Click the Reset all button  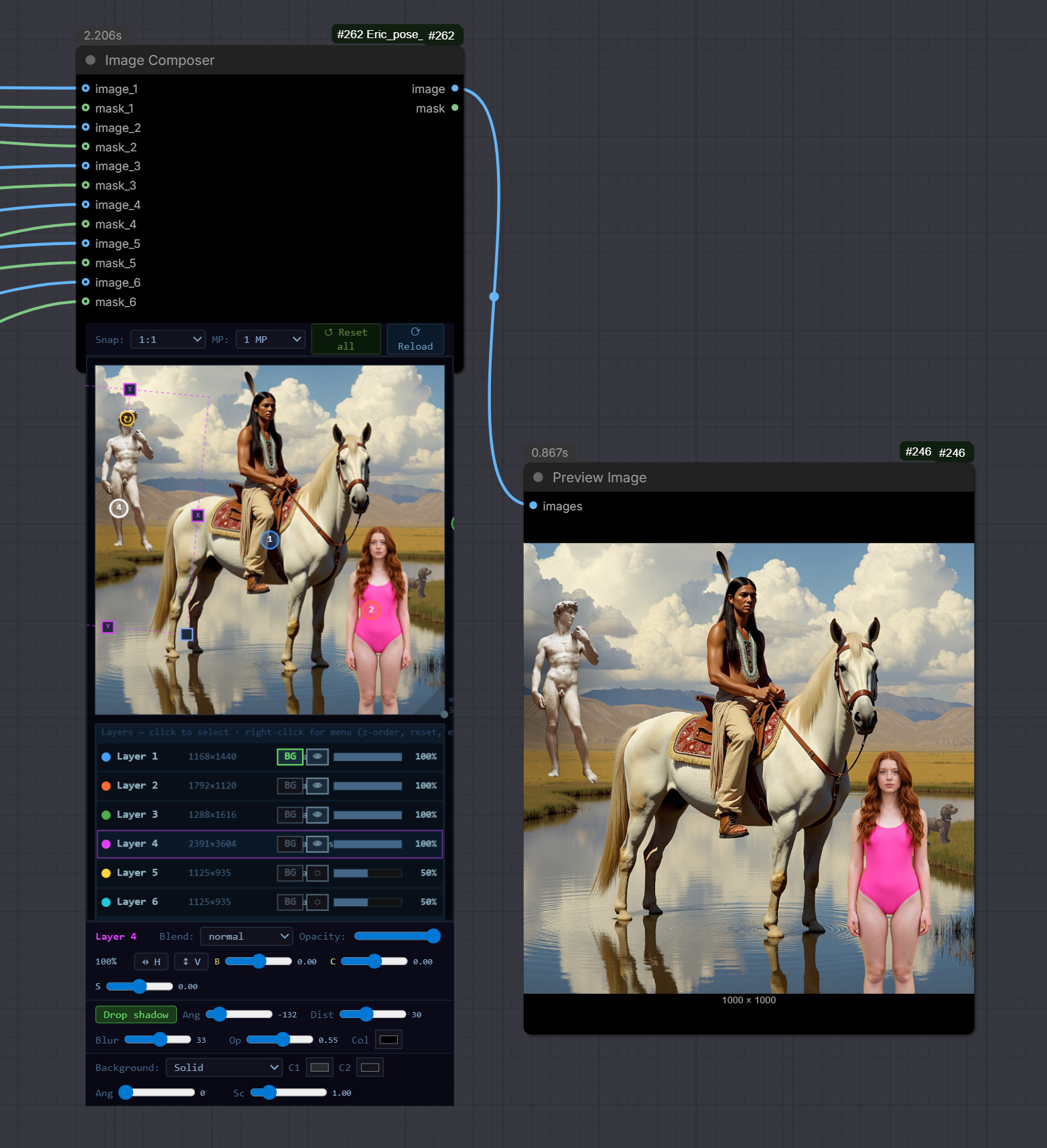click(x=346, y=340)
